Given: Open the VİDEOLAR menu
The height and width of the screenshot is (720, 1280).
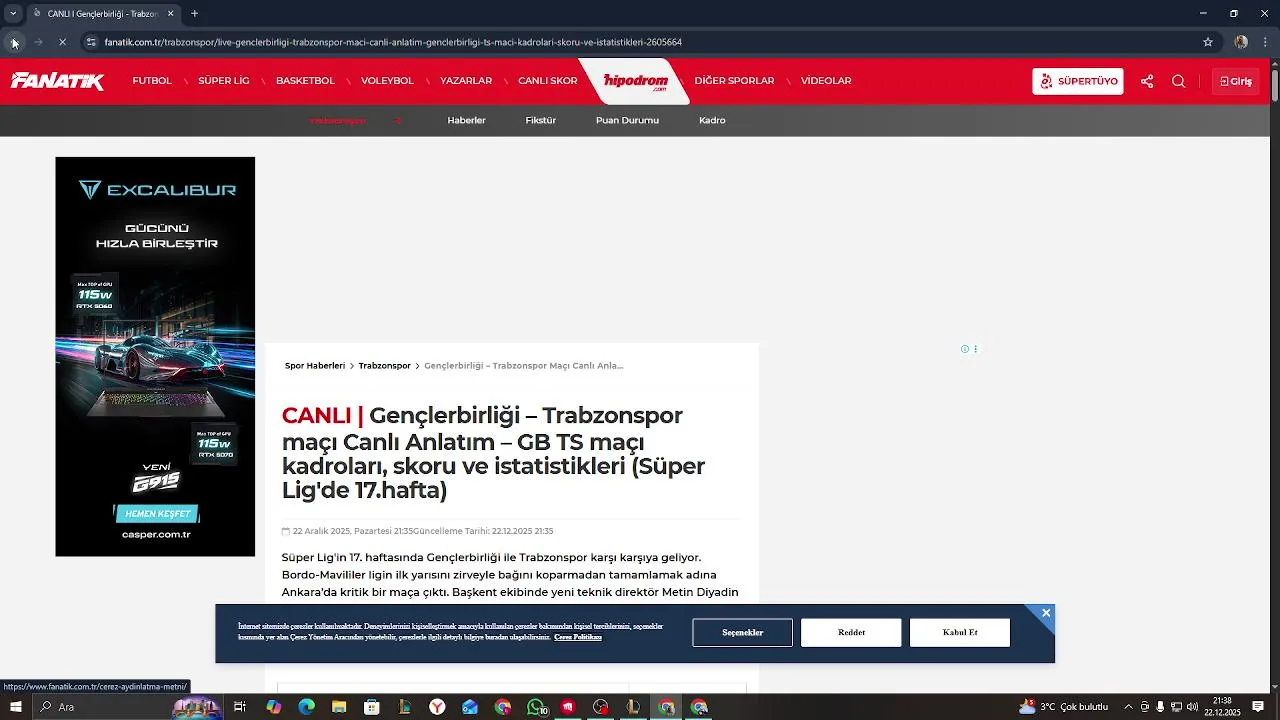Looking at the screenshot, I should coord(826,81).
